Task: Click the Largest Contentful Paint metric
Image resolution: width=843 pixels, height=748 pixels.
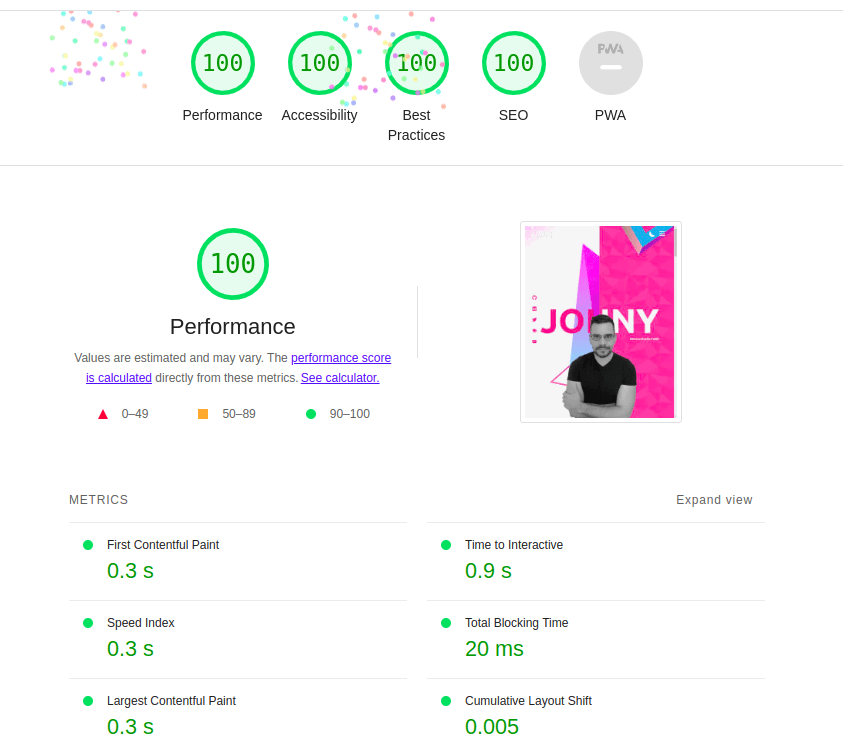Action: [x=171, y=701]
